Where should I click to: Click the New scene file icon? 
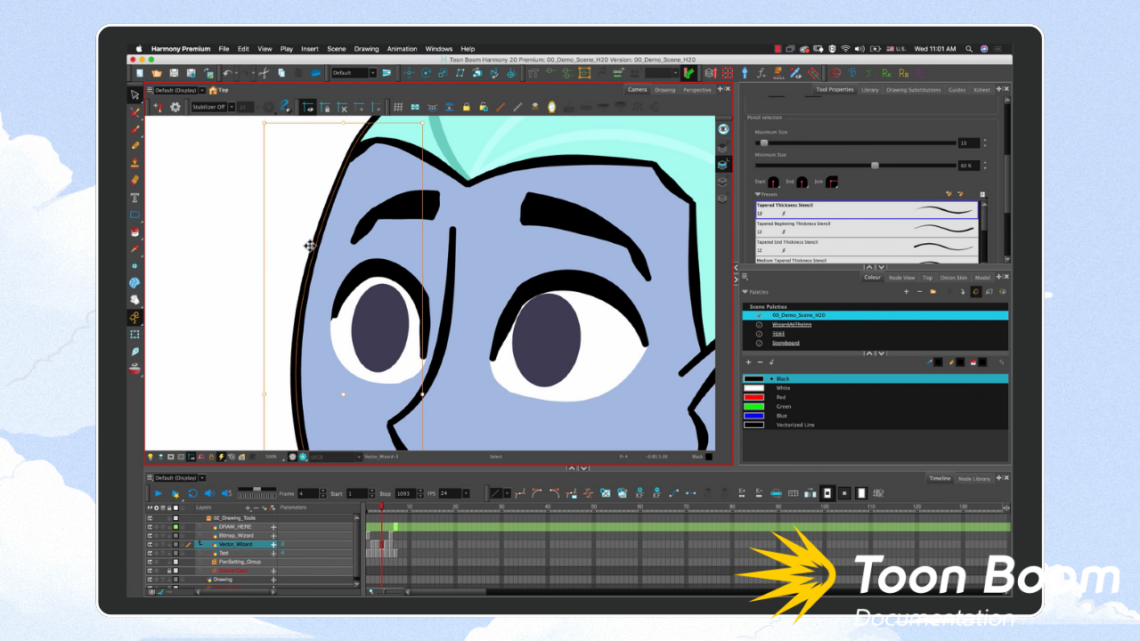pos(140,73)
